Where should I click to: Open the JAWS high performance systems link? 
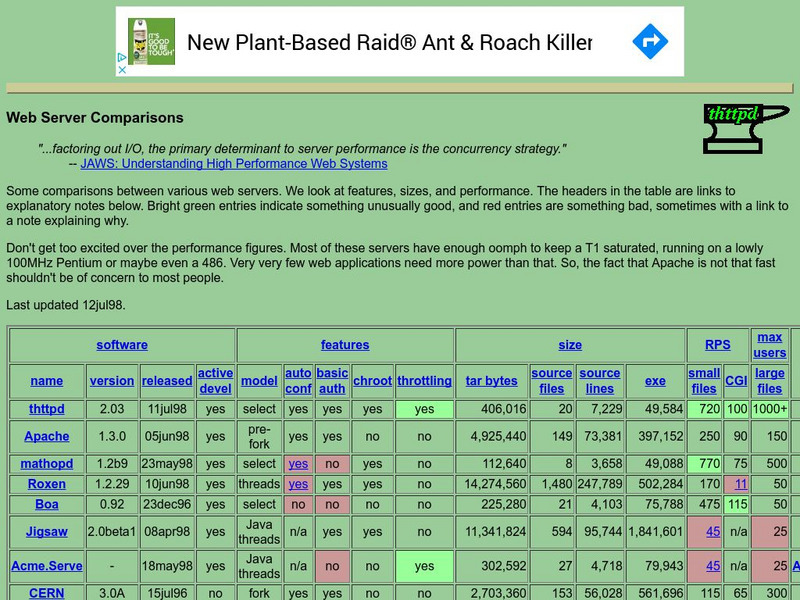232,163
